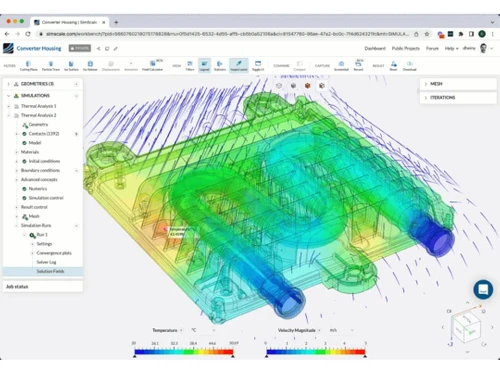Select Run 1 in Simulation Runs
Screen dimensions: 500x375
coord(42,235)
